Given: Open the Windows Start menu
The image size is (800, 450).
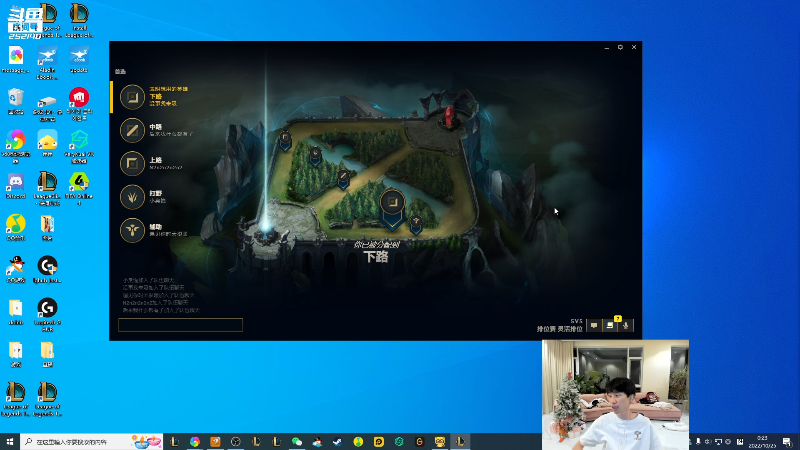Looking at the screenshot, I should coord(10,441).
